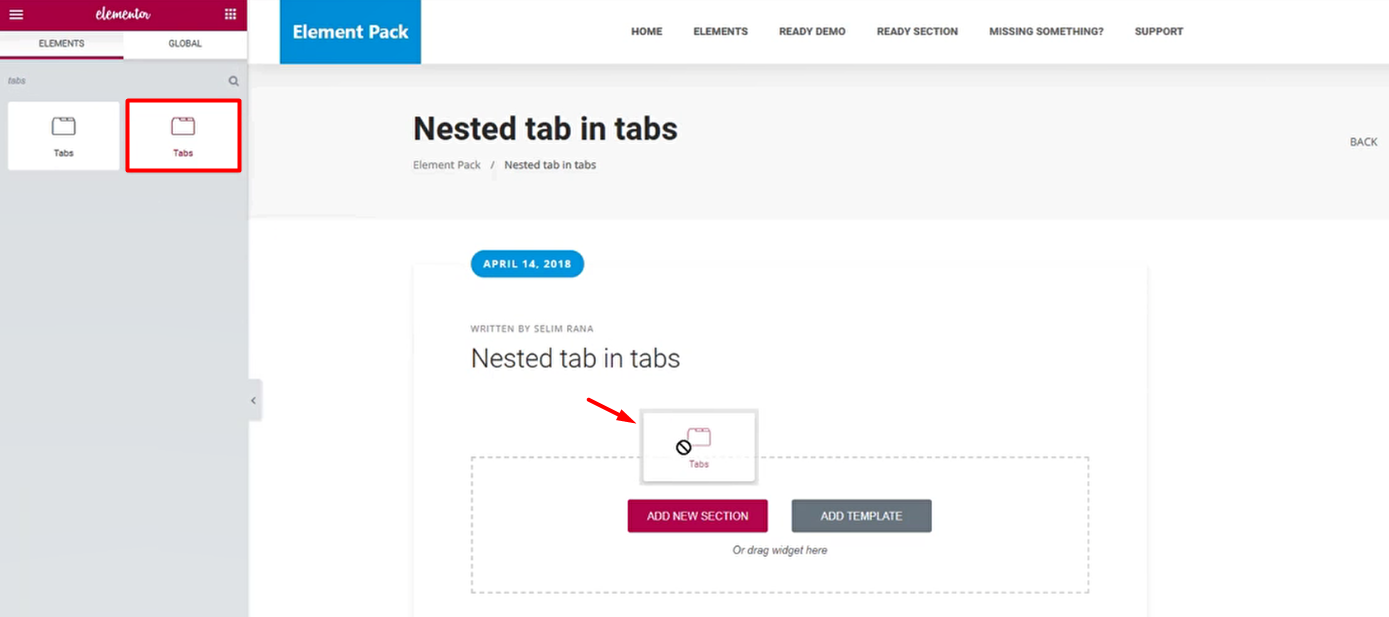
Task: Click the Add Template button
Action: coord(861,516)
